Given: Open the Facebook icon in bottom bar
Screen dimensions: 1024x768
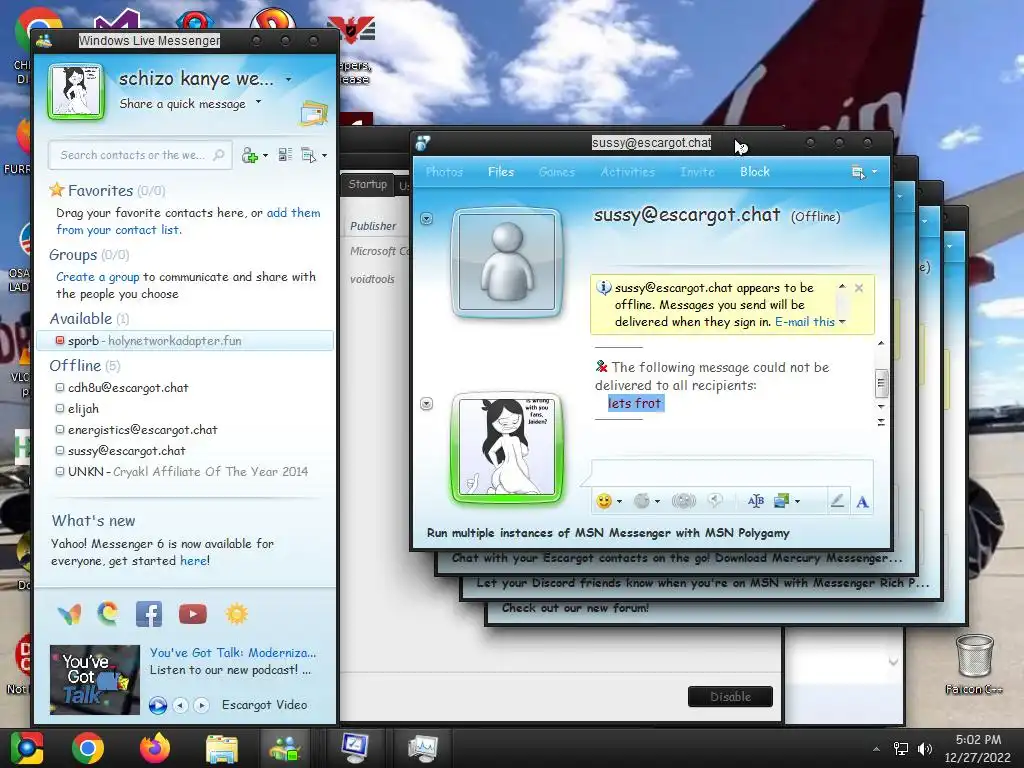Looking at the screenshot, I should click(149, 614).
